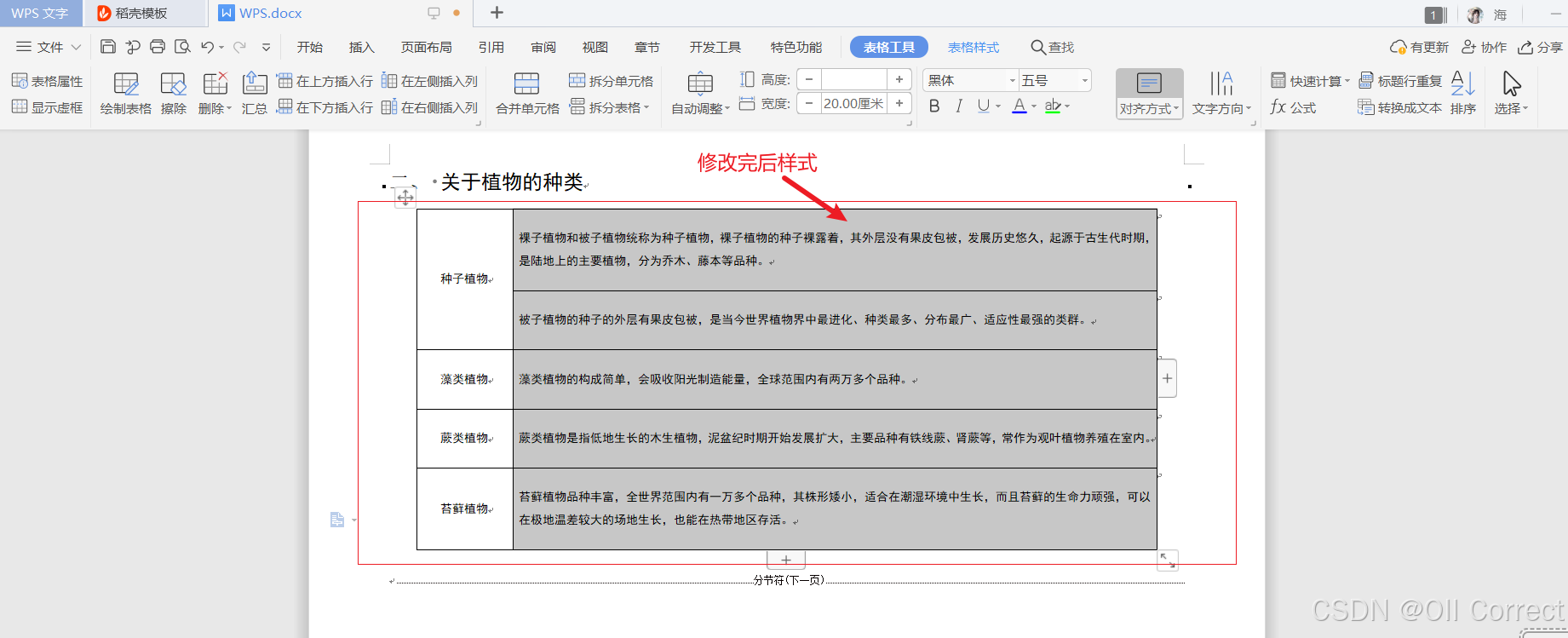The image size is (1568, 638).
Task: Decrease row height with minus button
Action: (x=809, y=79)
